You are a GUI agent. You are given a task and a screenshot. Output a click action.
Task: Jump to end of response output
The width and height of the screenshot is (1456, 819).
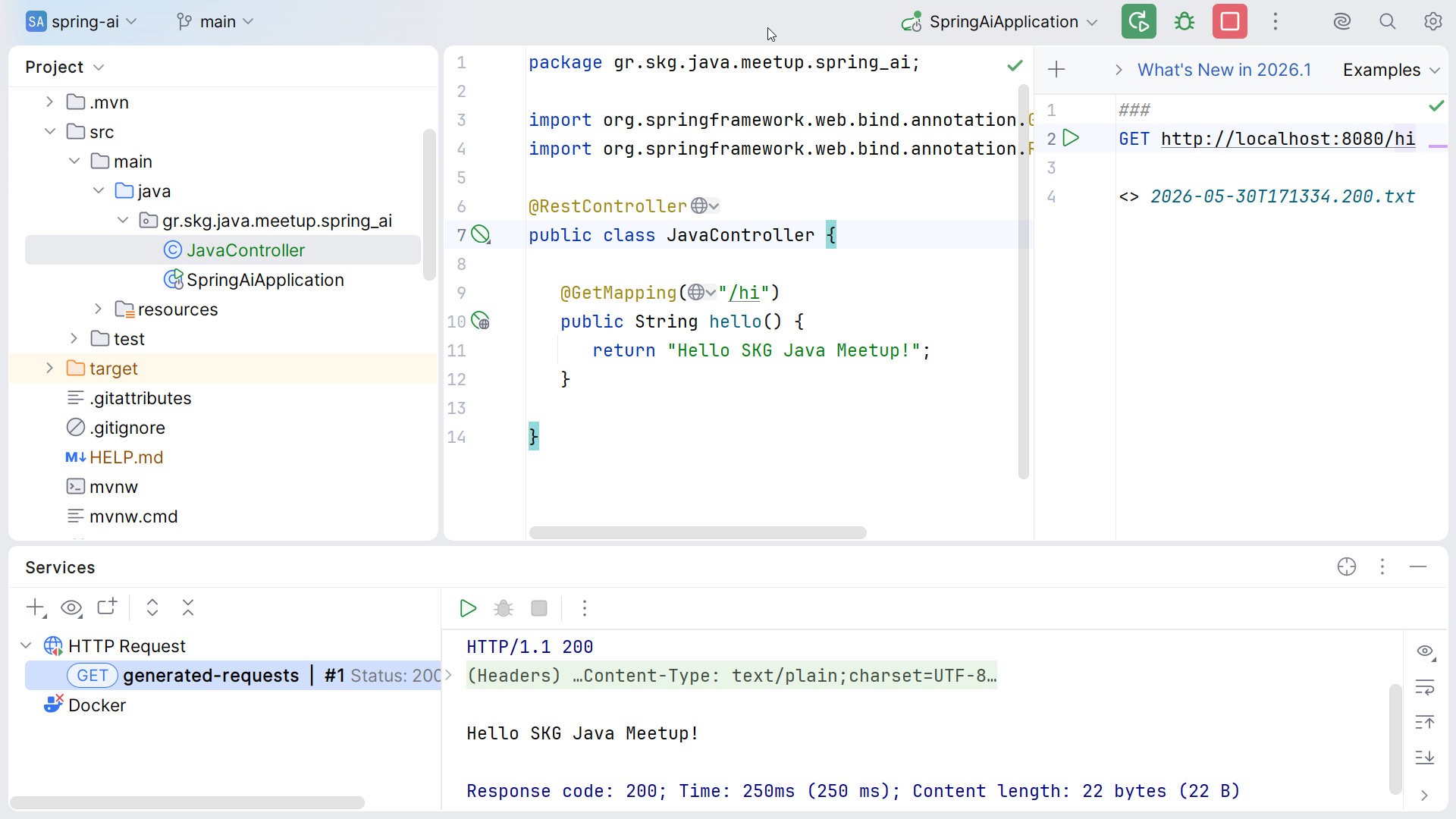pos(1425,757)
